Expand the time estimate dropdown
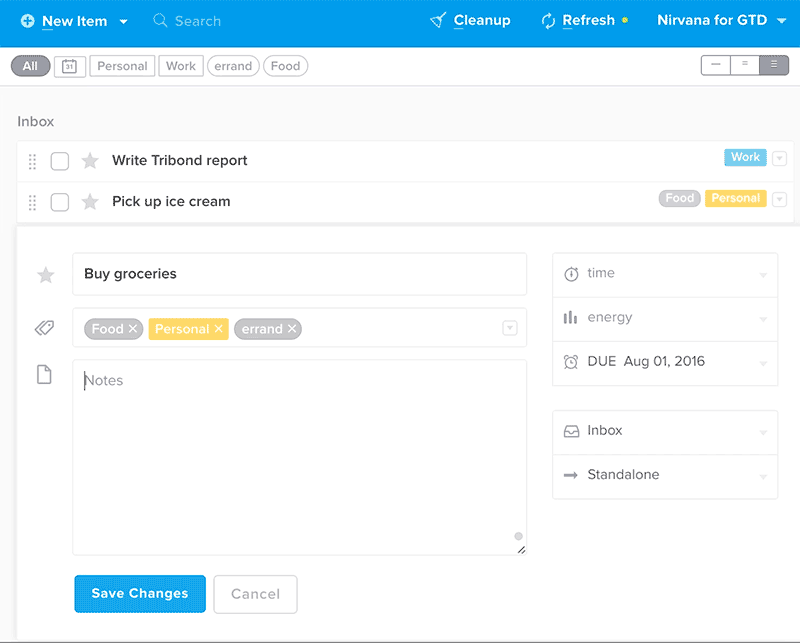800x643 pixels. (664, 274)
